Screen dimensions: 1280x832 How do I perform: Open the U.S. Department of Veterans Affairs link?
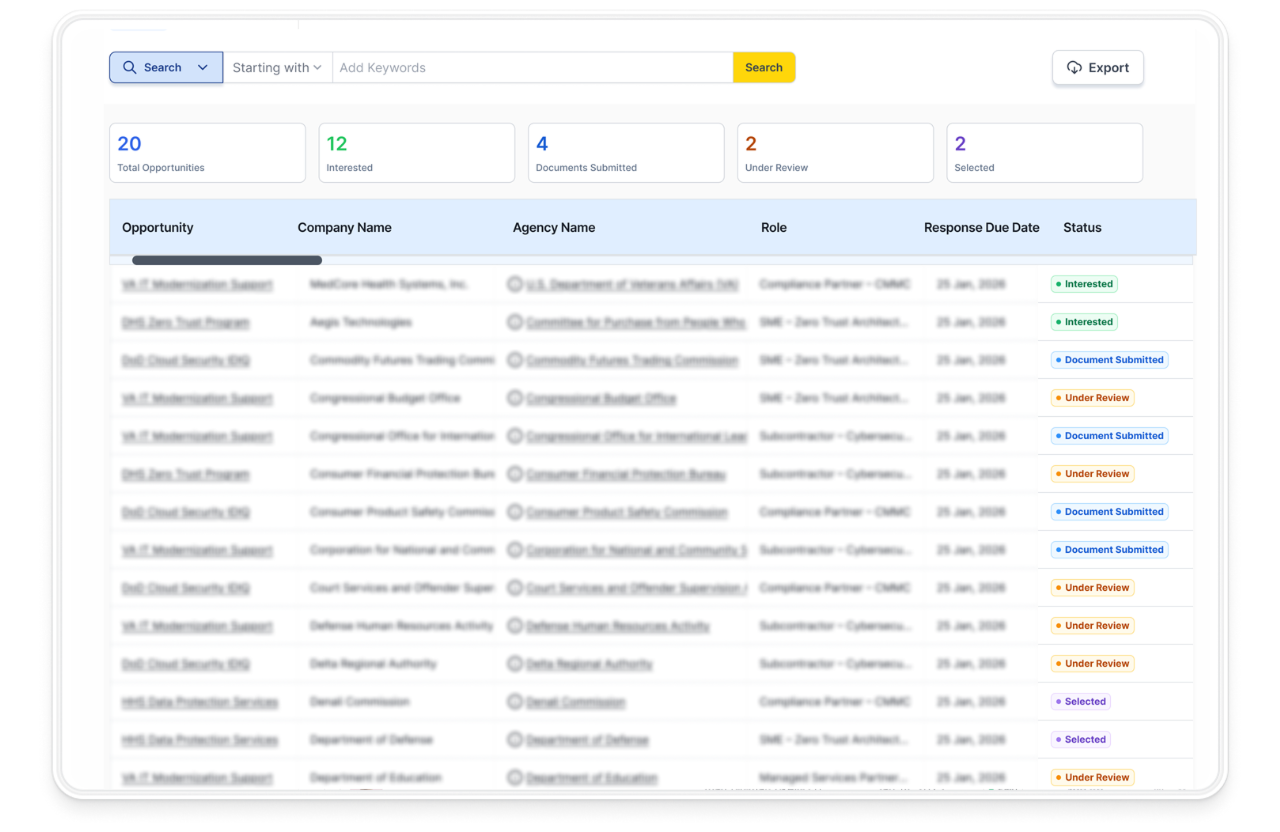click(633, 285)
